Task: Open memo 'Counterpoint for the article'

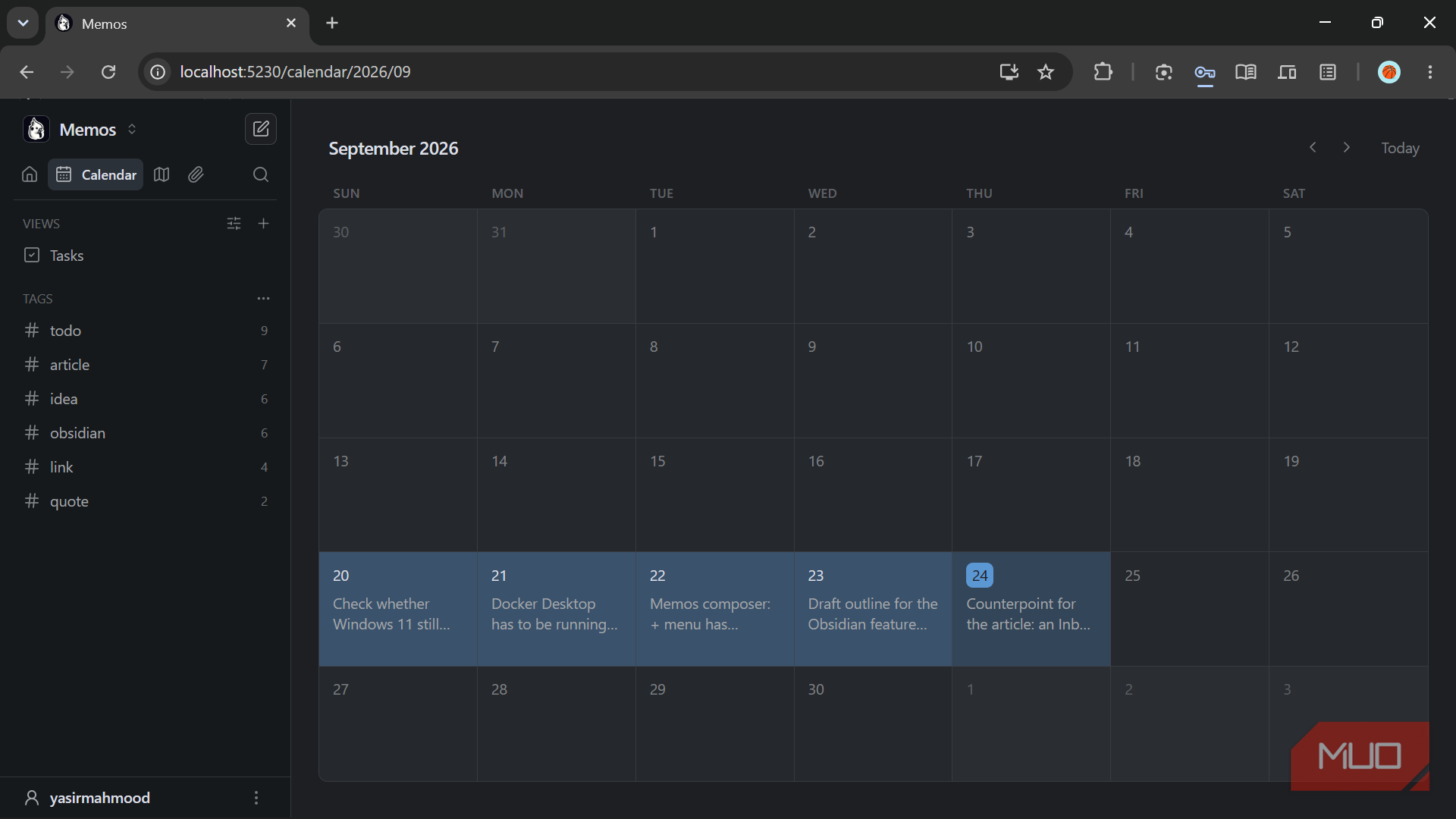Action: [1028, 614]
